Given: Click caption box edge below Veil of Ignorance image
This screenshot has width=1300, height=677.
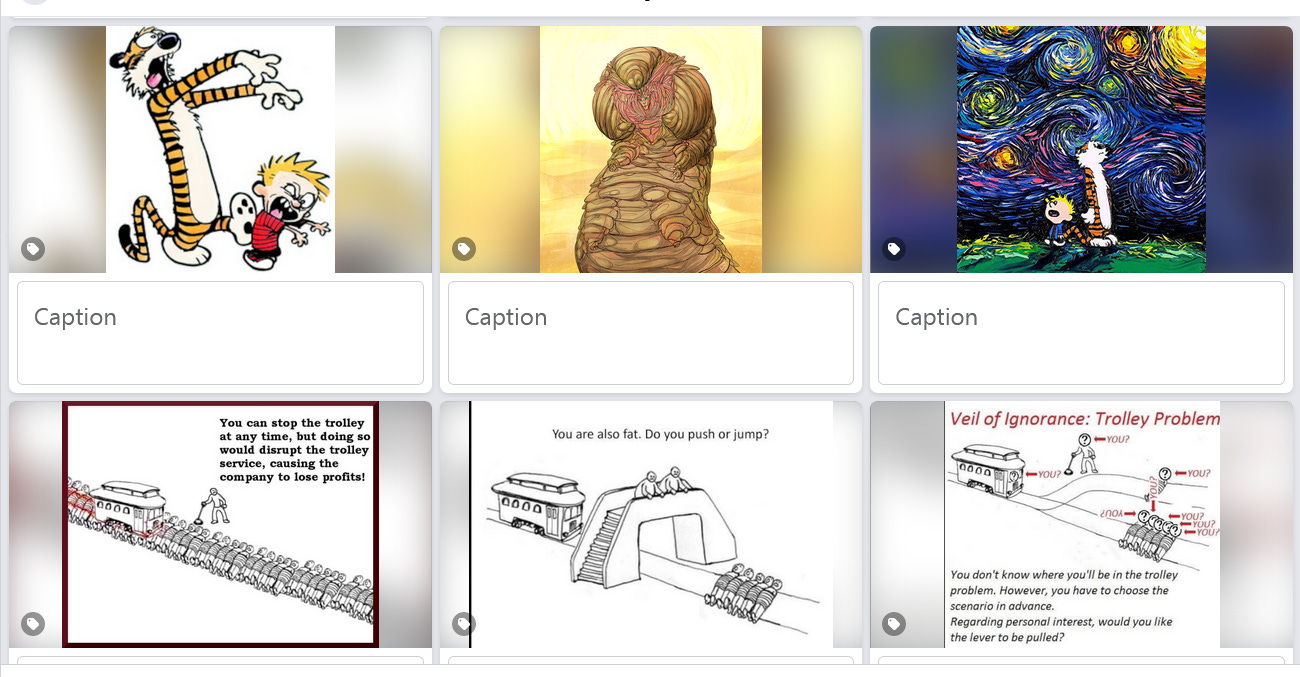Looking at the screenshot, I should (x=1081, y=659).
